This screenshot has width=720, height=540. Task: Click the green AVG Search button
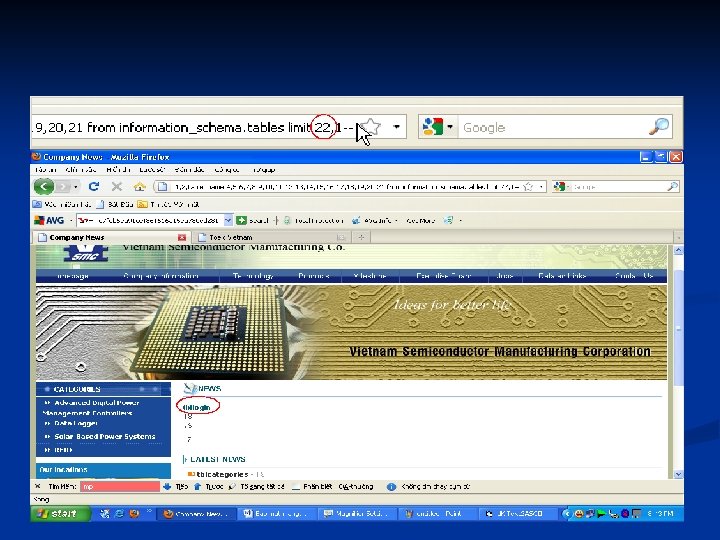(x=252, y=221)
